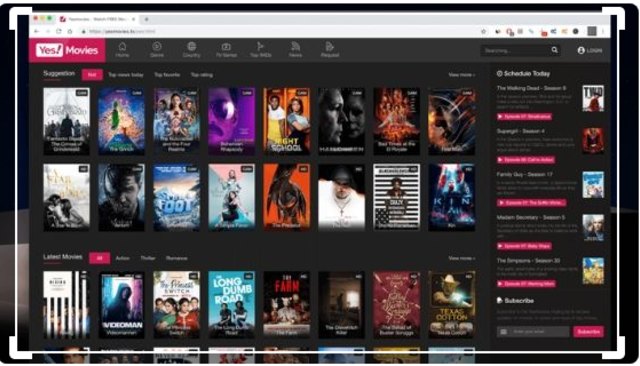Open the Family Guy Season 17 title

[524, 174]
